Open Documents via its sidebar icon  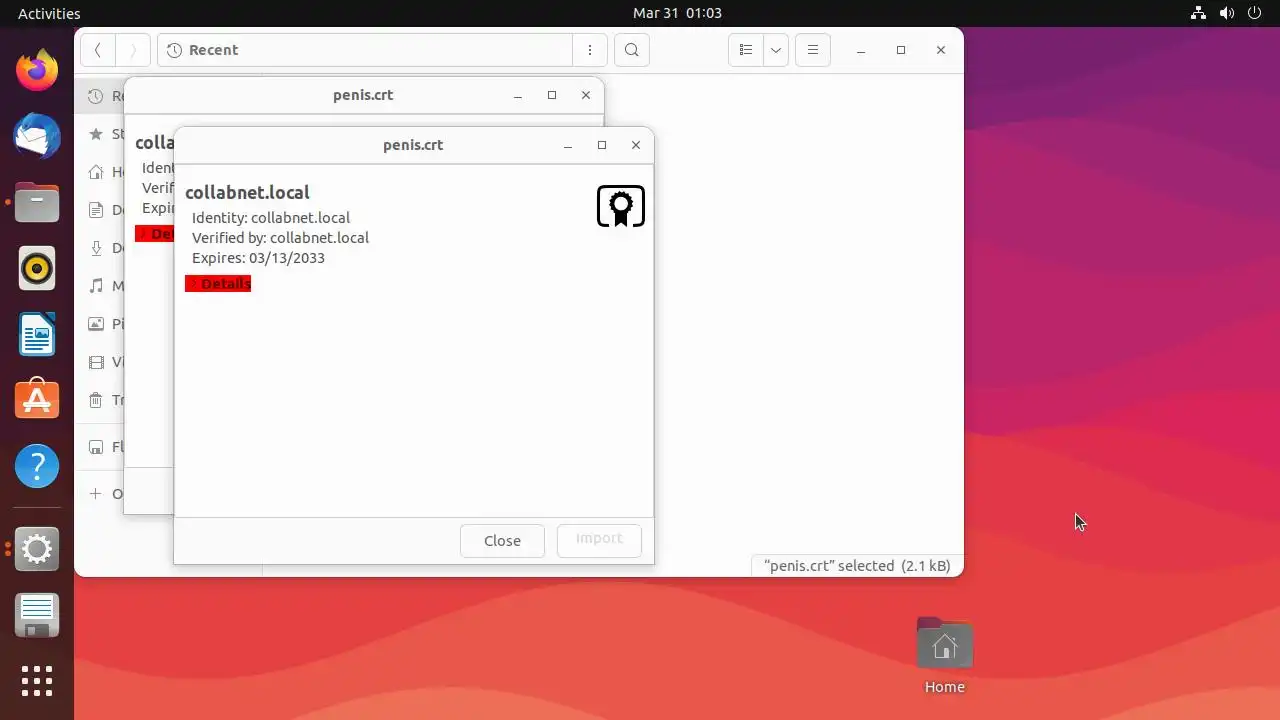coord(96,210)
